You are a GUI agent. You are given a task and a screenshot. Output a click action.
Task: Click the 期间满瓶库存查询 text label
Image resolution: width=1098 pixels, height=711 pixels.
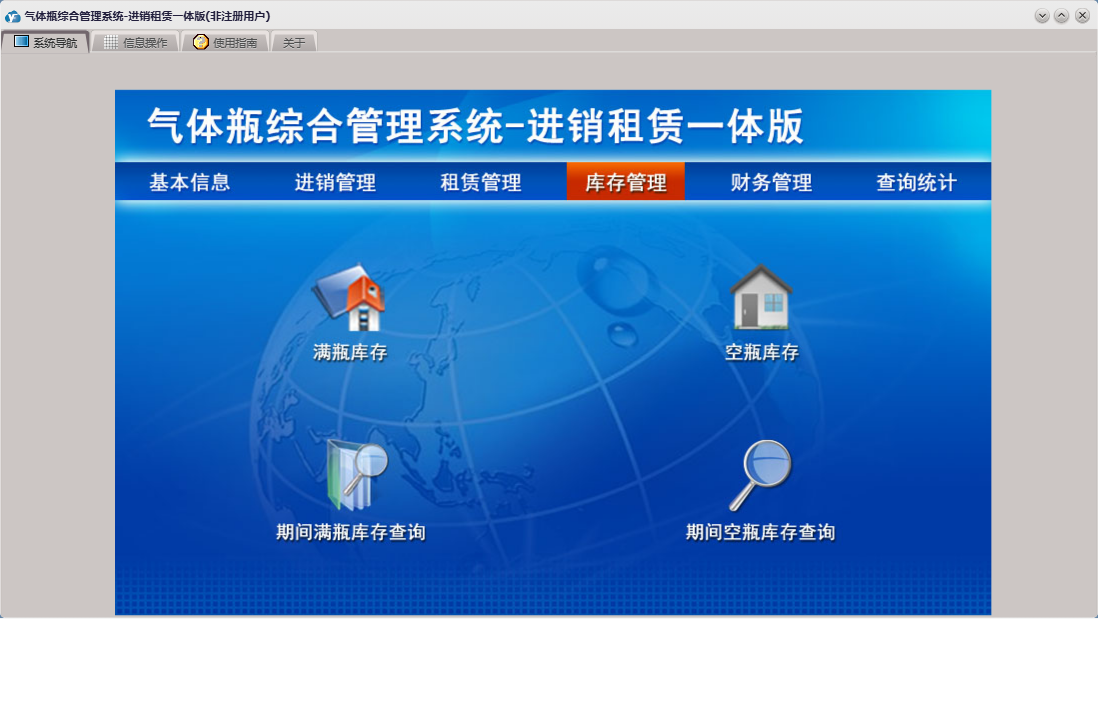pos(351,532)
